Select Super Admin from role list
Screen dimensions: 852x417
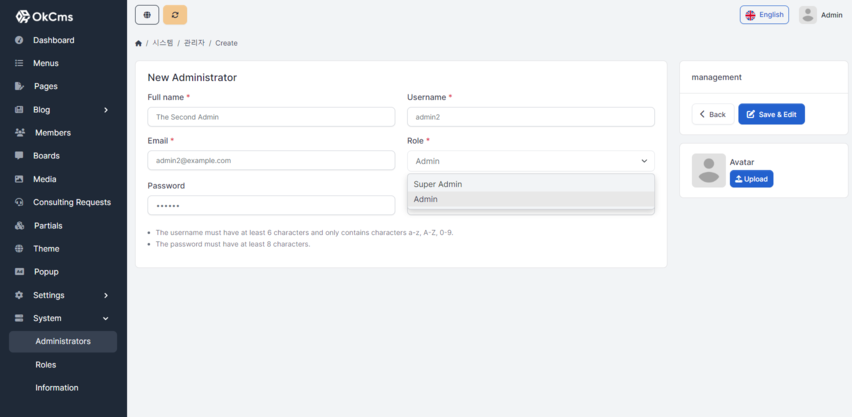coord(438,184)
